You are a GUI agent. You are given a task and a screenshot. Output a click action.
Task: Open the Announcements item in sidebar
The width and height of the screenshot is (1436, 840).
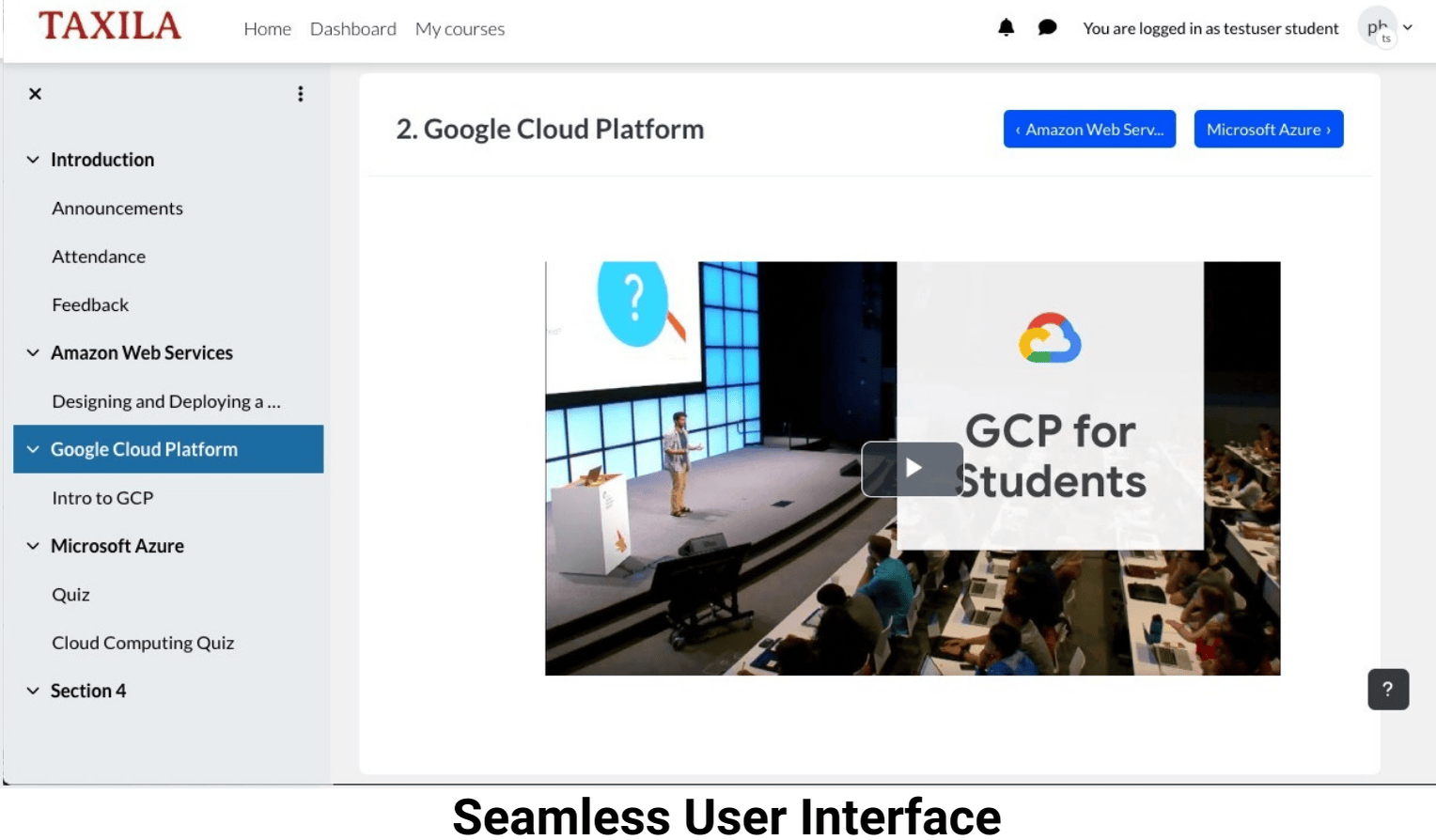[117, 209]
